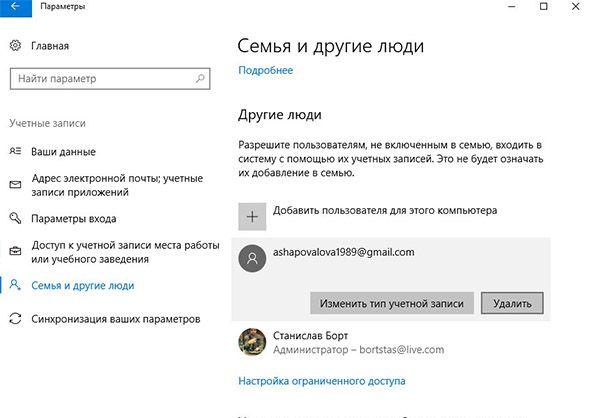The width and height of the screenshot is (589, 418).
Task: Open the Главная settings home
Action: pos(50,46)
